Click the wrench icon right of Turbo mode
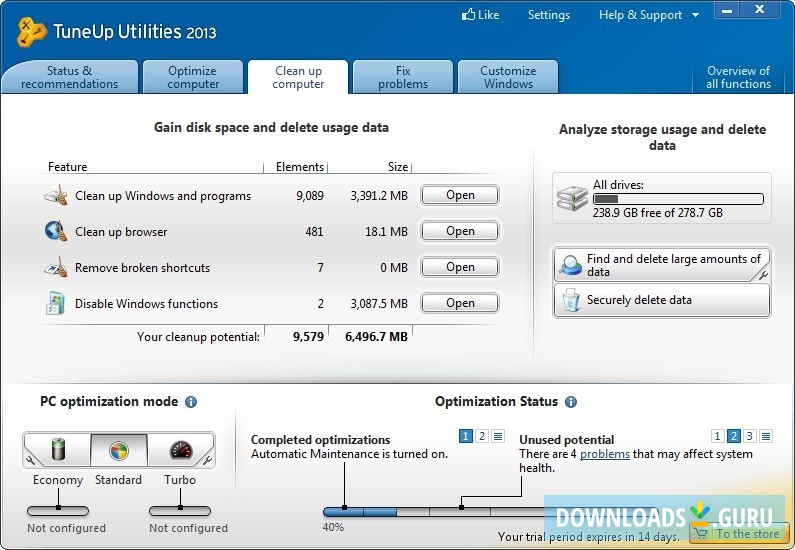 coord(207,460)
